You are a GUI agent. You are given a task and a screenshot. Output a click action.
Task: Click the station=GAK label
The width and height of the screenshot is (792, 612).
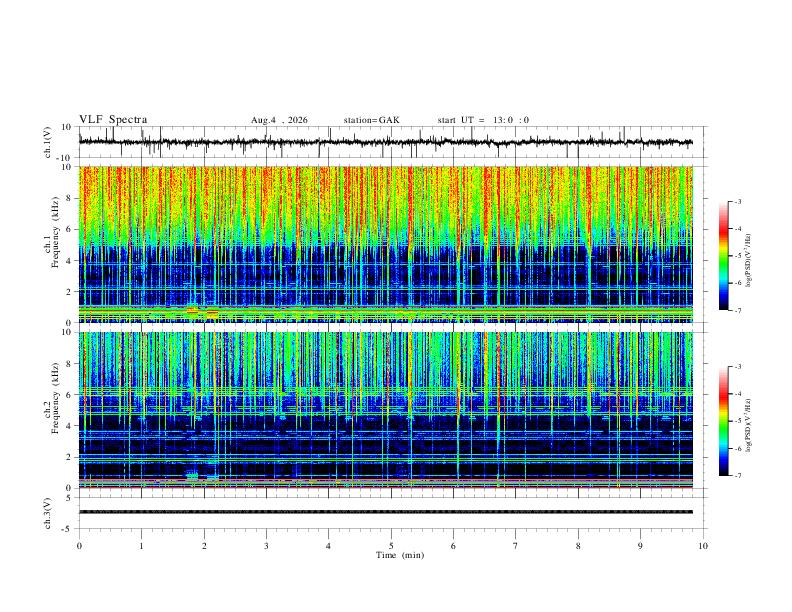(371, 120)
